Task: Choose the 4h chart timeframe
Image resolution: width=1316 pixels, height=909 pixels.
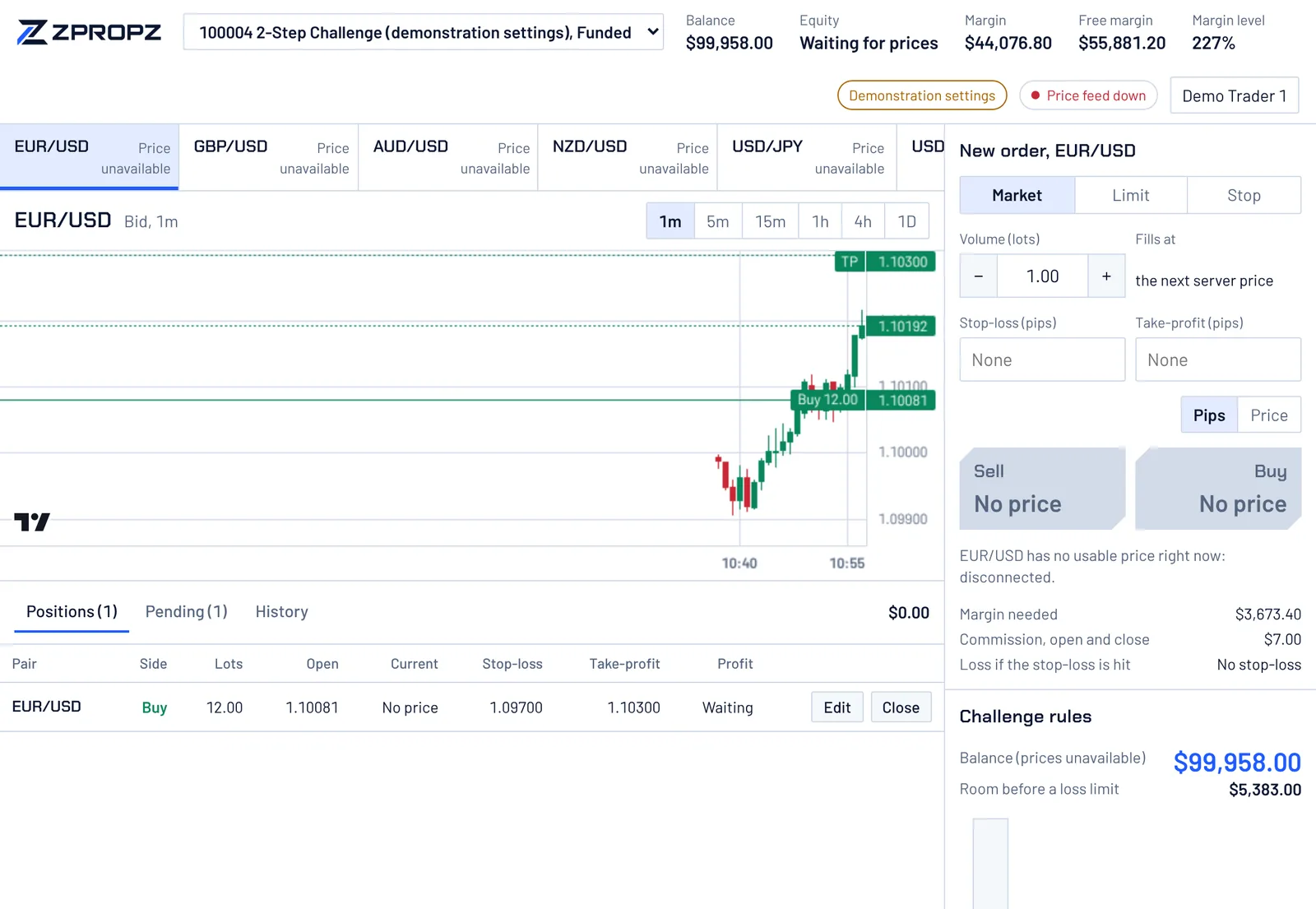Action: pos(863,221)
